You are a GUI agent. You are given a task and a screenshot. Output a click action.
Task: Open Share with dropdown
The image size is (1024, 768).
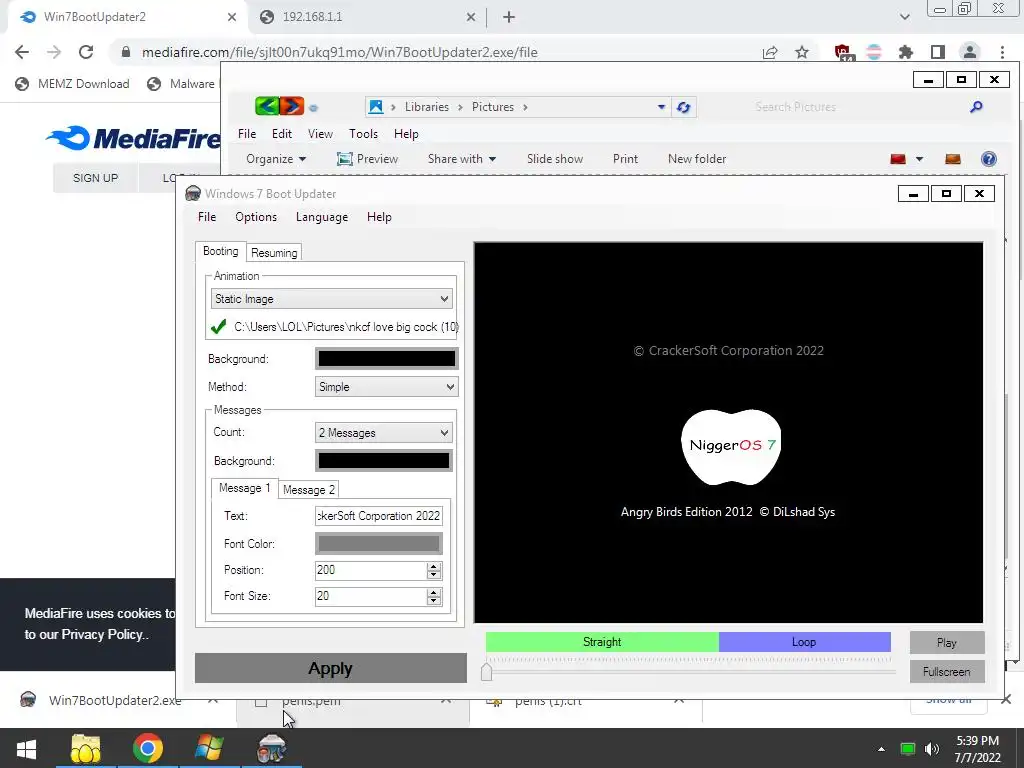click(462, 159)
